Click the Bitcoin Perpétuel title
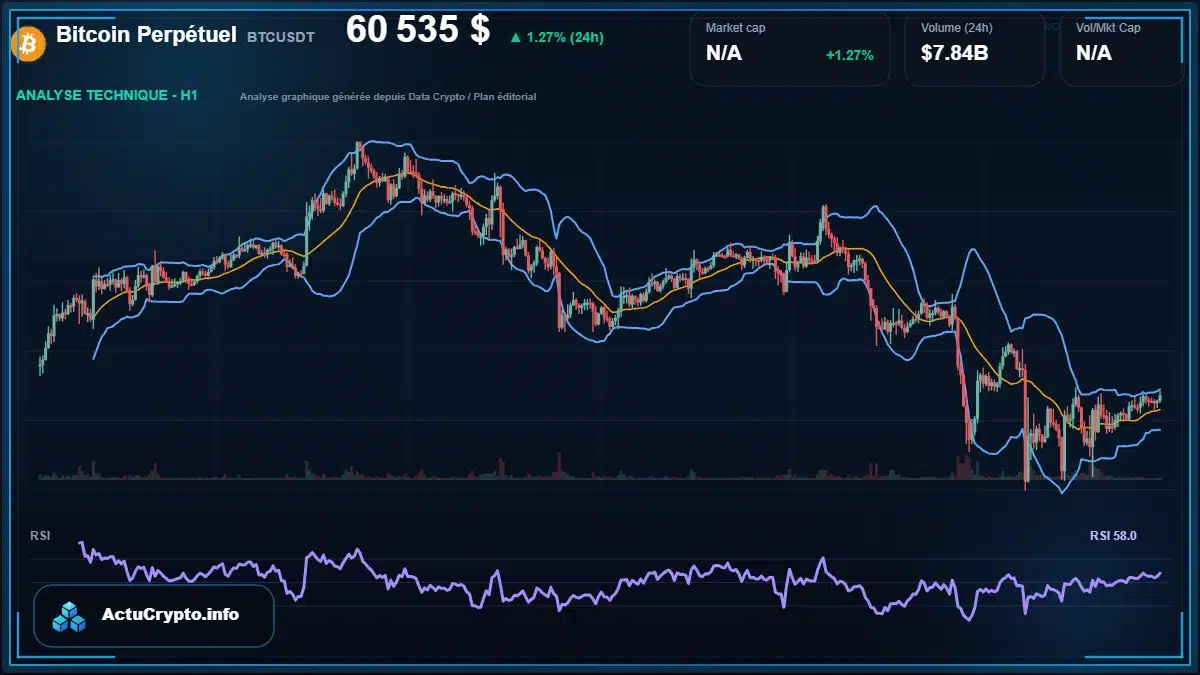The height and width of the screenshot is (675, 1200). pos(146,35)
